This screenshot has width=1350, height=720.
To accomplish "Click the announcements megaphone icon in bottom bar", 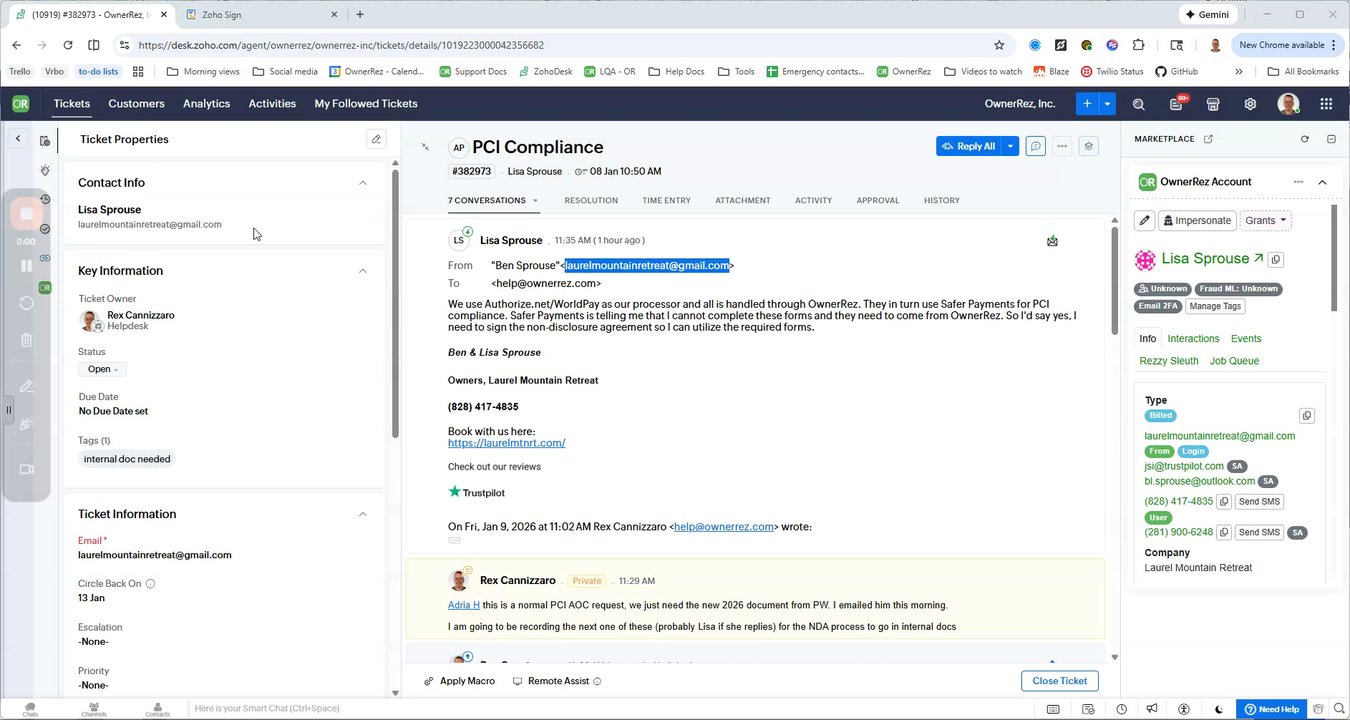I will pyautogui.click(x=1152, y=709).
